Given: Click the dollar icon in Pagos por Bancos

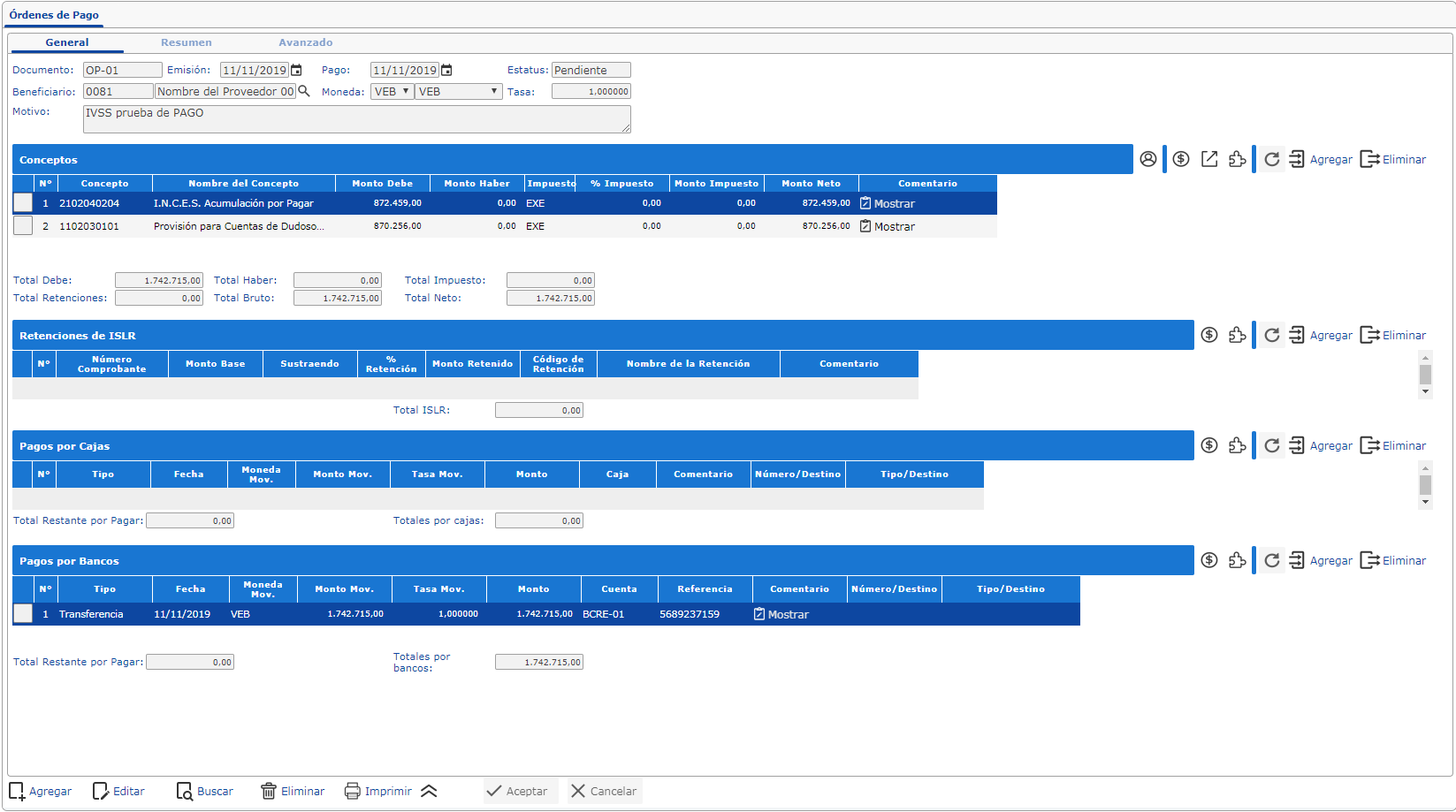Looking at the screenshot, I should click(1209, 560).
